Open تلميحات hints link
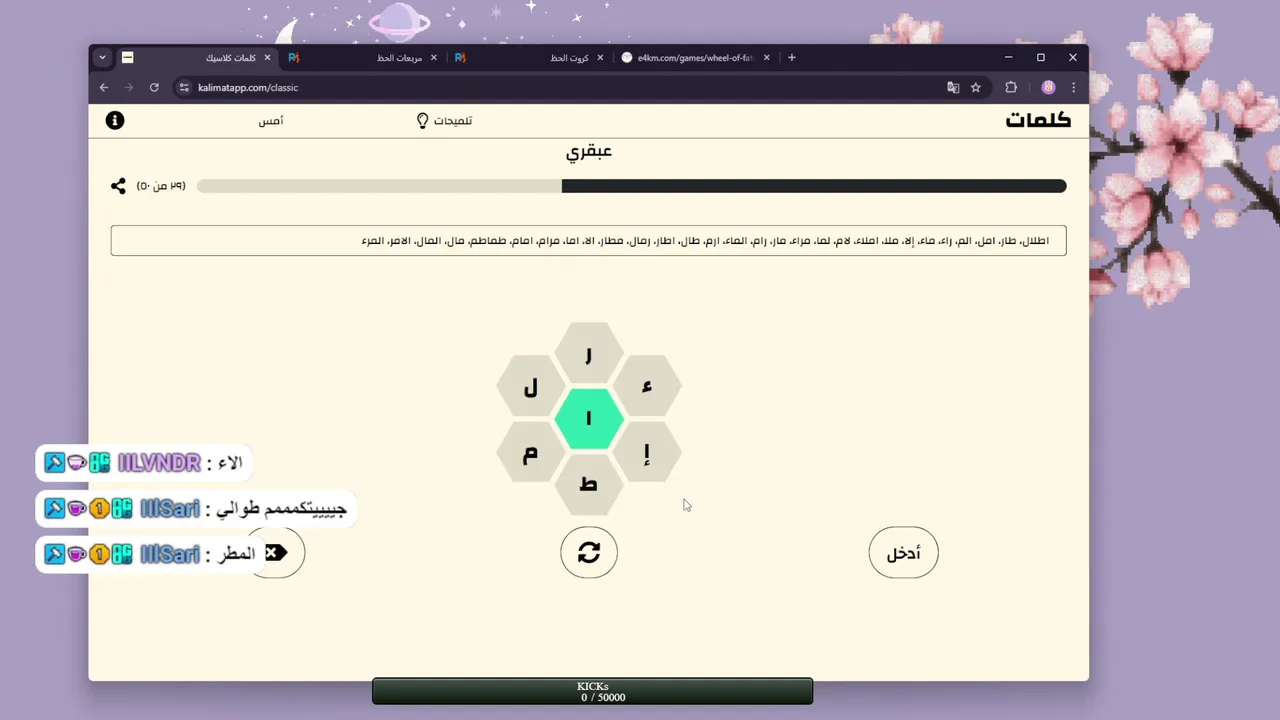This screenshot has width=1280, height=720. [453, 120]
